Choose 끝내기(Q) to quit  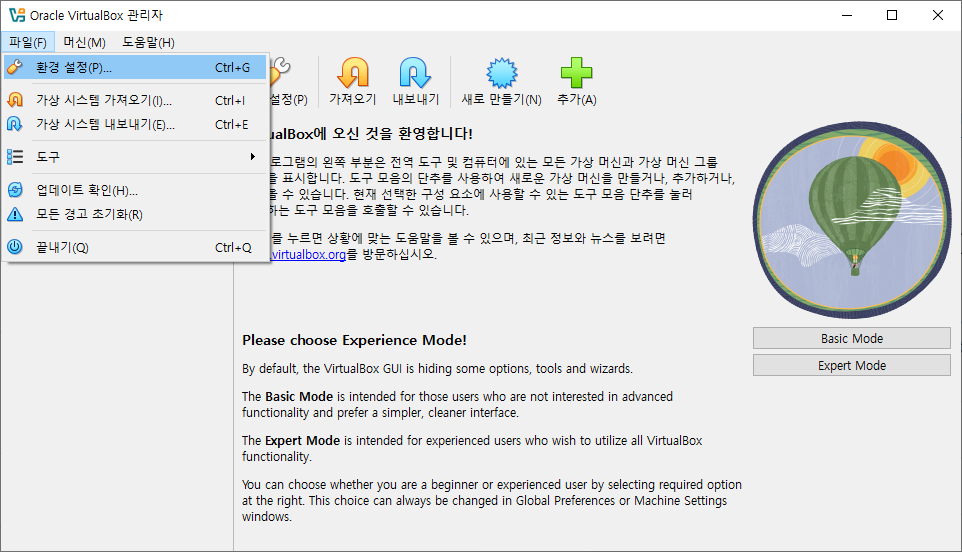point(135,247)
